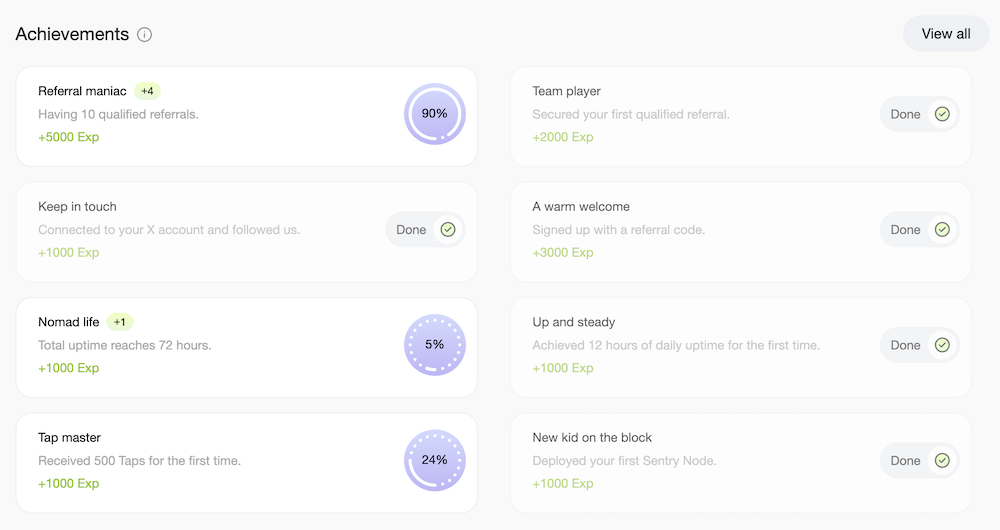1000x530 pixels.
Task: Click the Team player checkmark icon
Action: [x=942, y=114]
